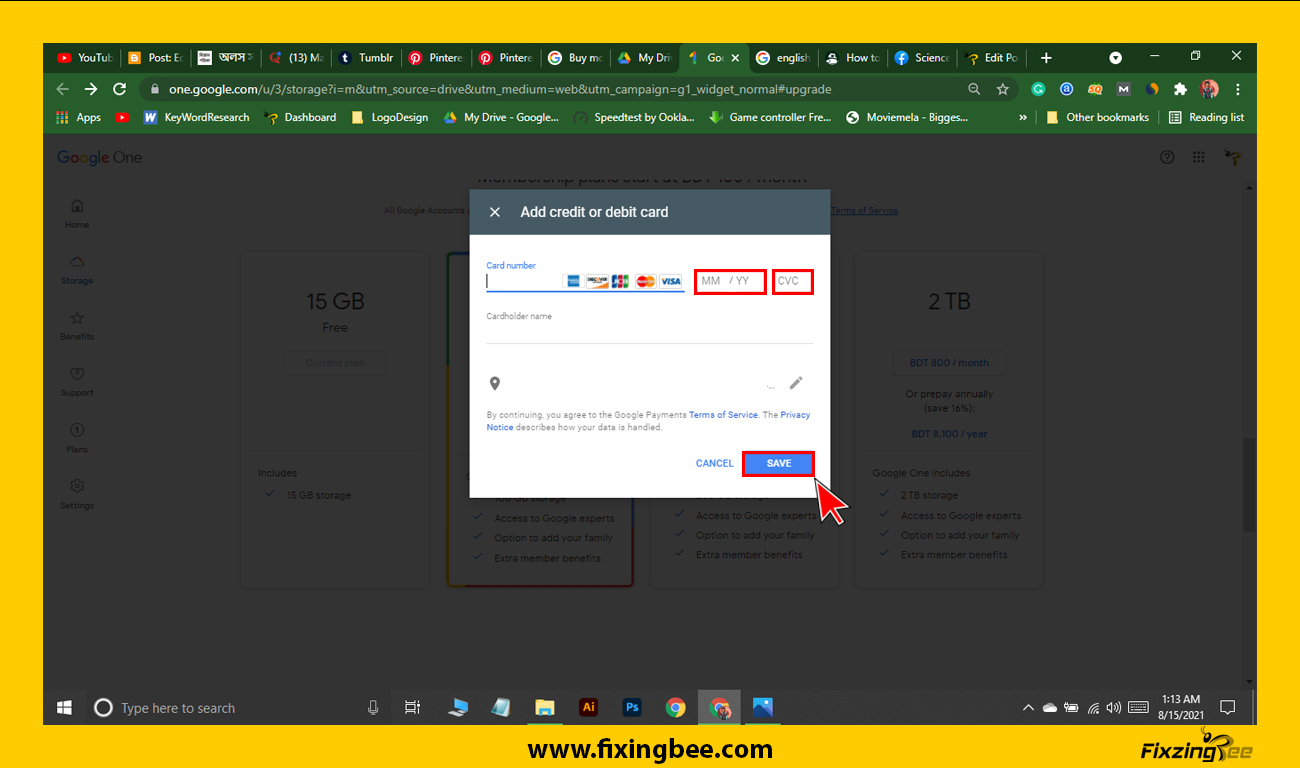Open a new browser tab
Viewport: 1300px width, 768px height.
(x=1046, y=58)
